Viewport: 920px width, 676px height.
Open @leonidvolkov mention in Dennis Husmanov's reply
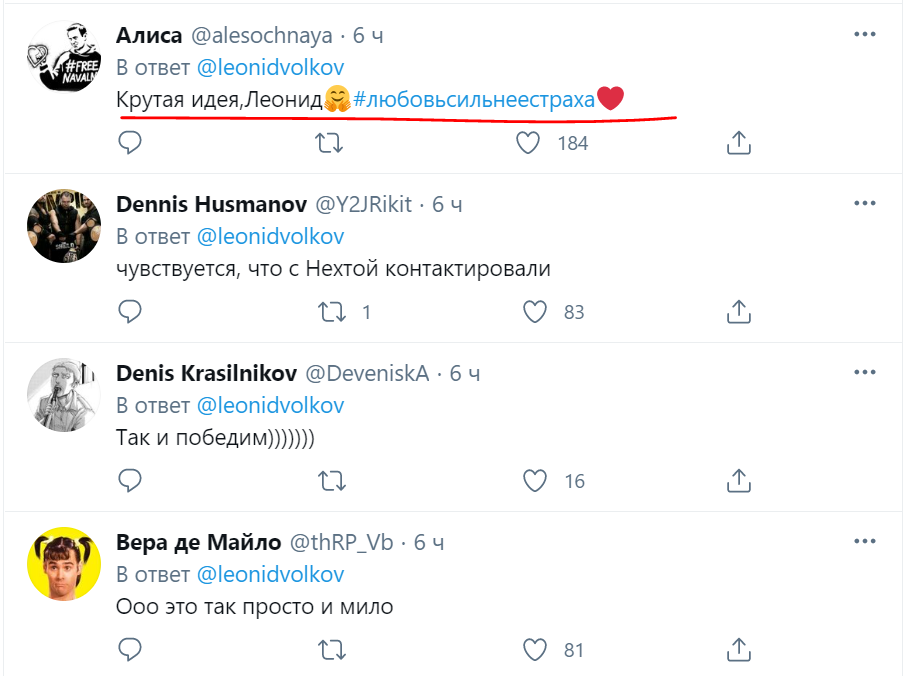tap(270, 237)
